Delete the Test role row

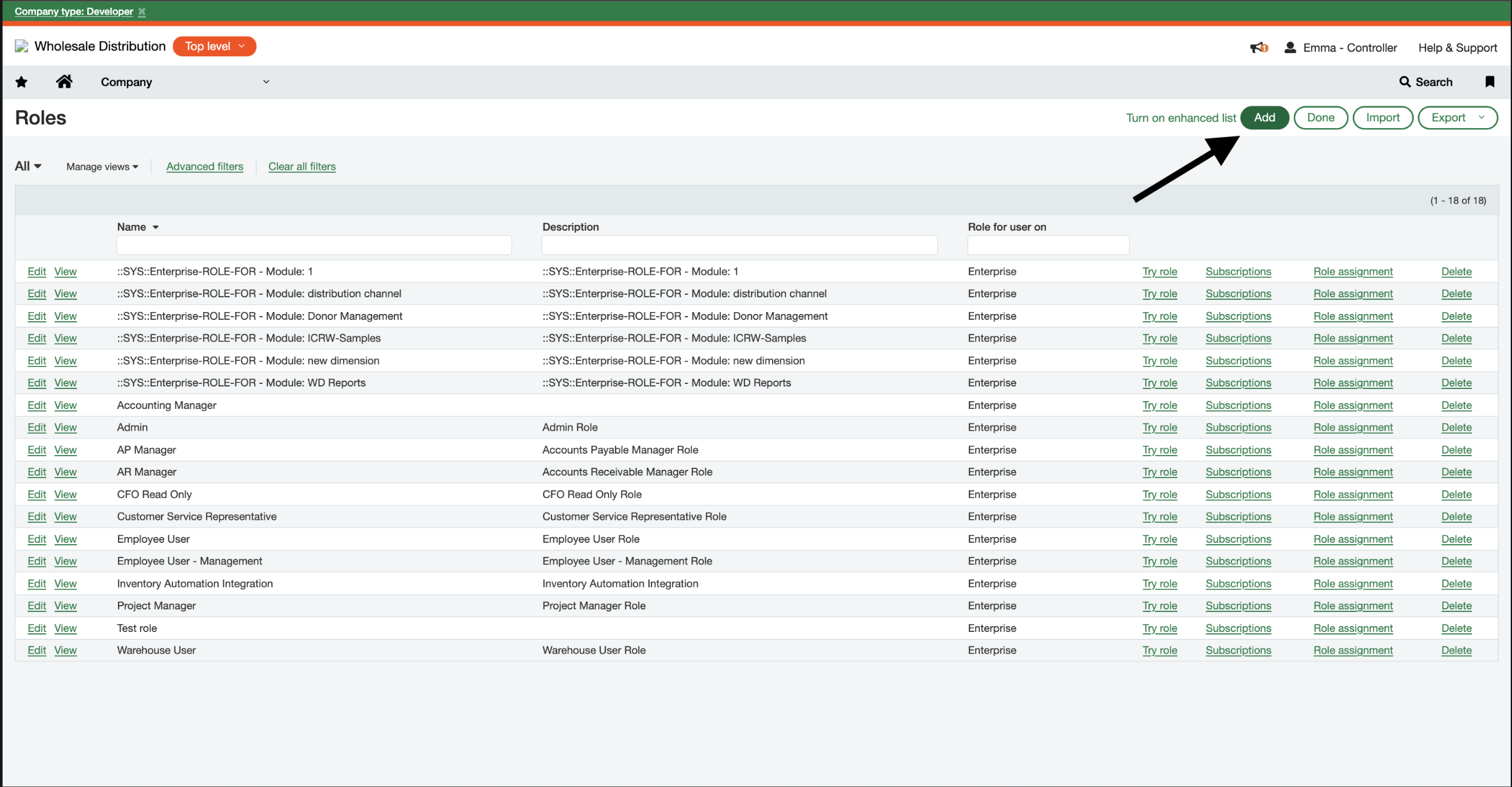click(1456, 628)
